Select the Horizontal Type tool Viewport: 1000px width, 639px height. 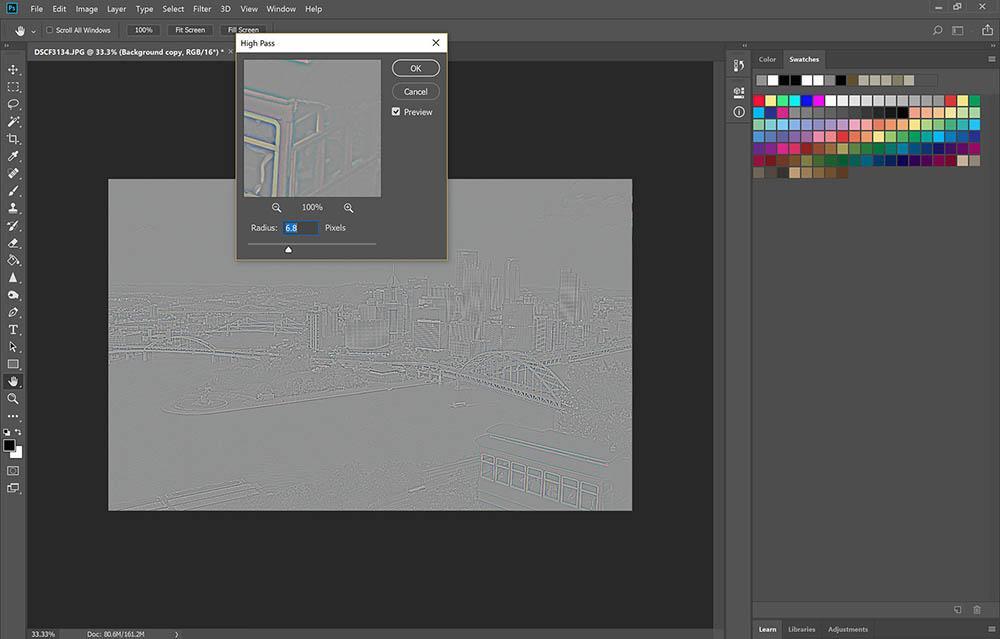pyautogui.click(x=14, y=329)
